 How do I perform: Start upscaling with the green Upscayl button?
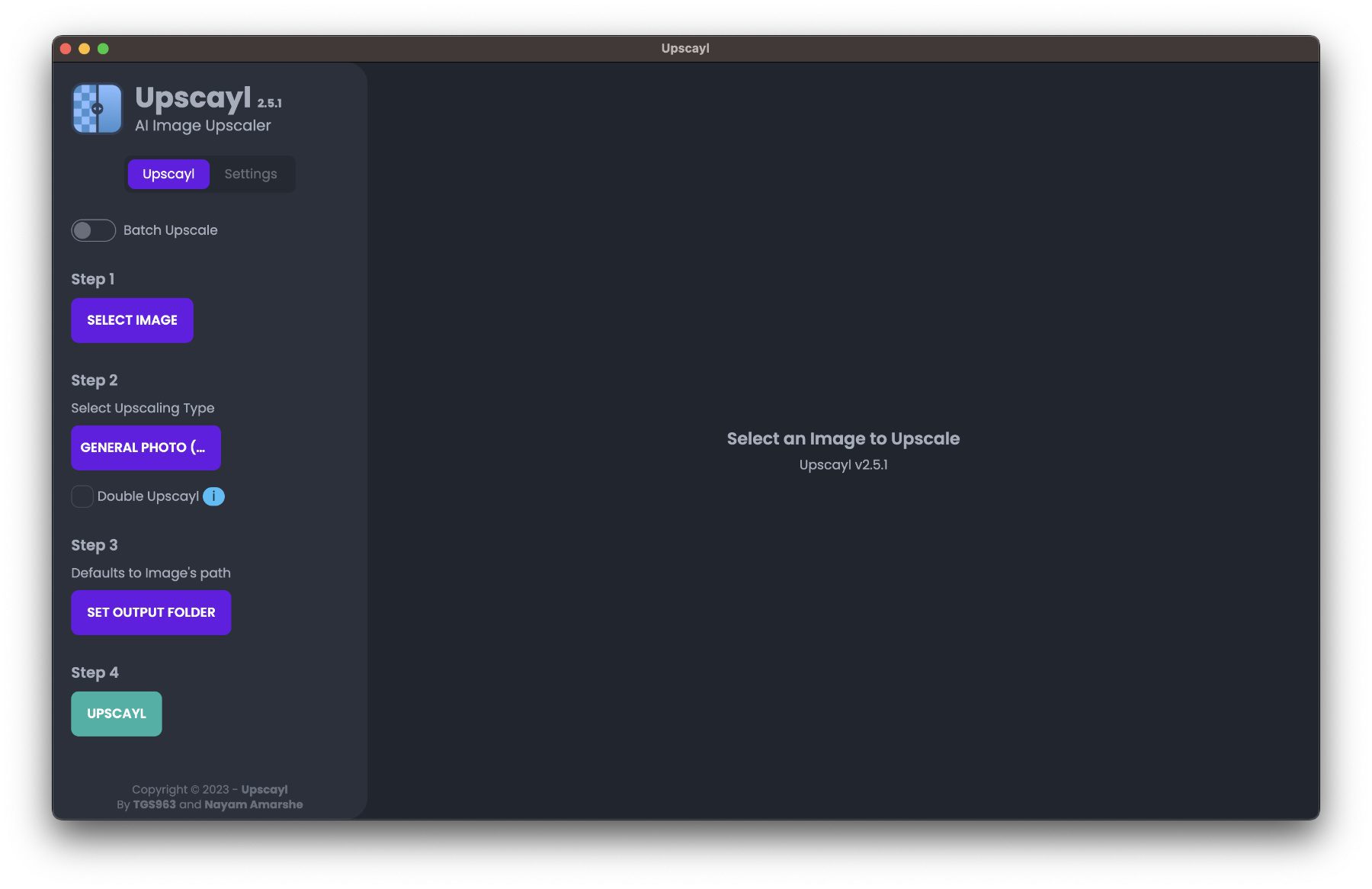[117, 714]
